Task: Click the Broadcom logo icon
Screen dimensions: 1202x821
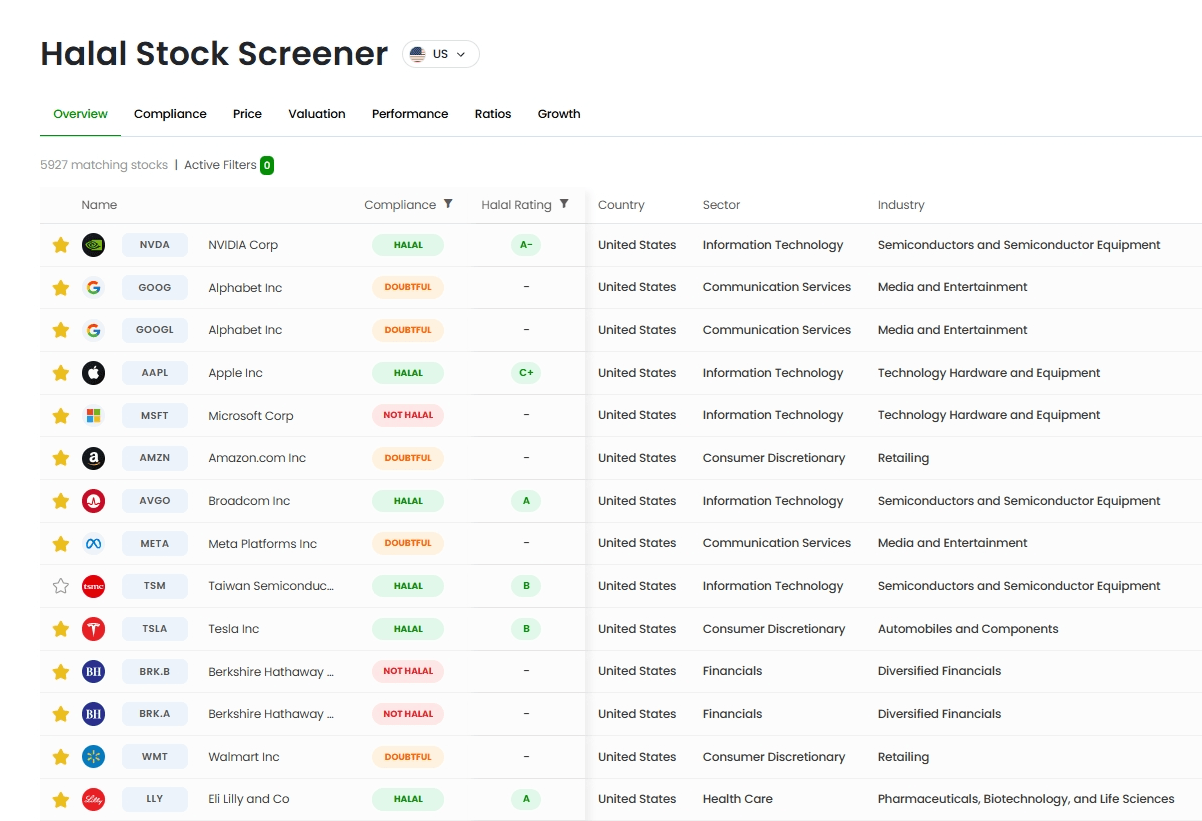Action: [93, 501]
